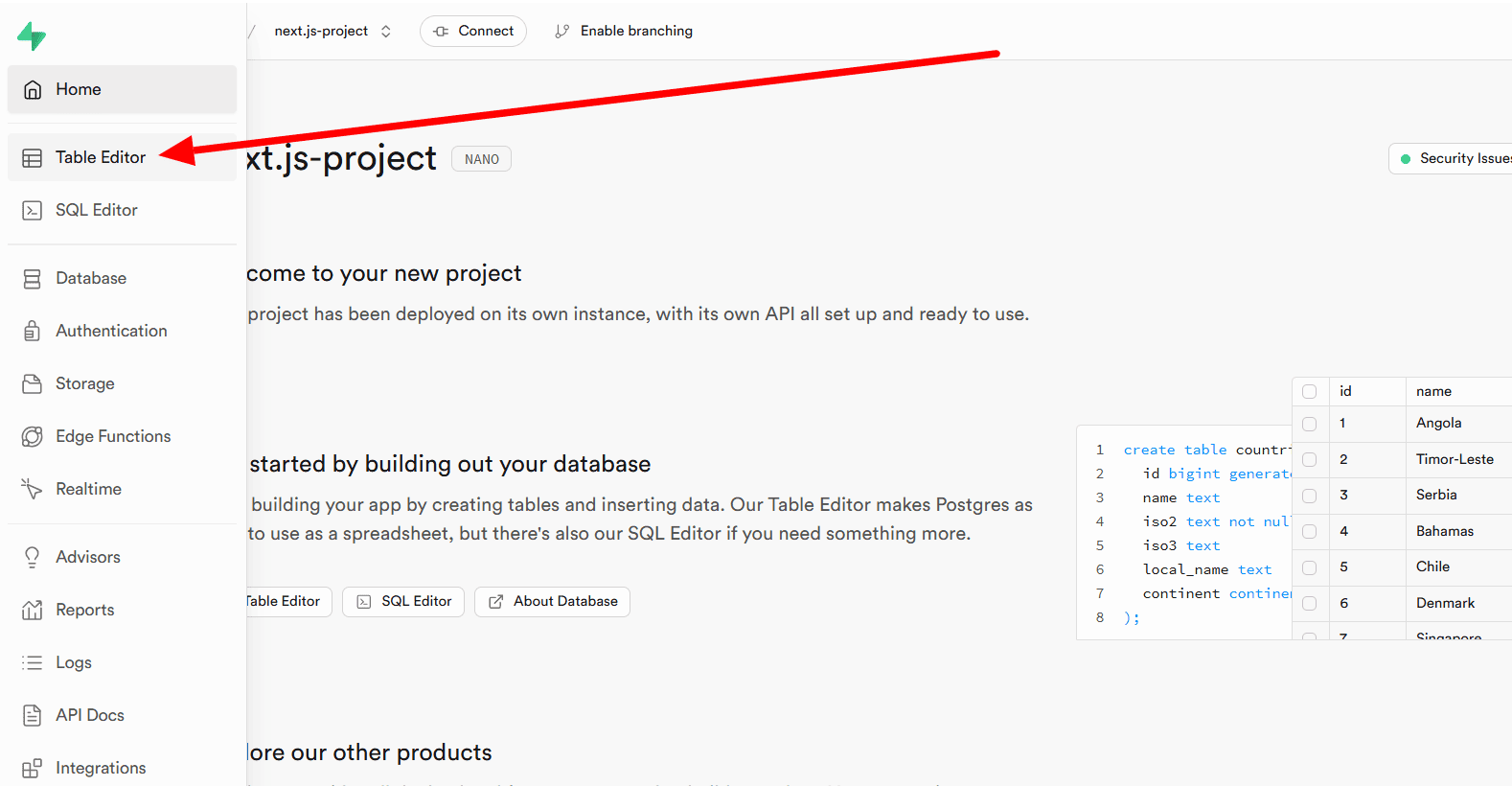Open Edge Functions section
Viewport: 1512px width, 786px height.
point(122,436)
